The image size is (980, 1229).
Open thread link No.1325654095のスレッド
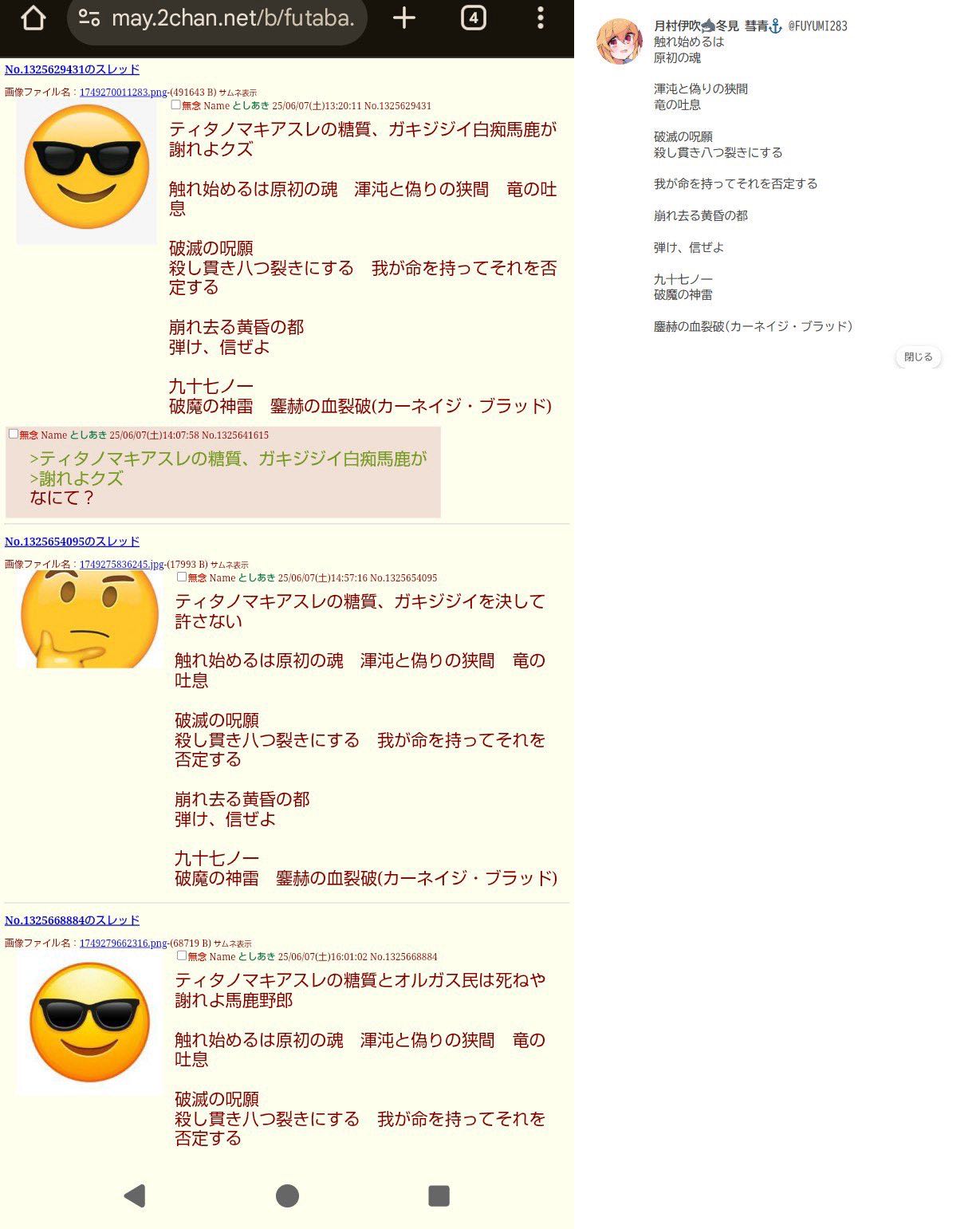(72, 542)
